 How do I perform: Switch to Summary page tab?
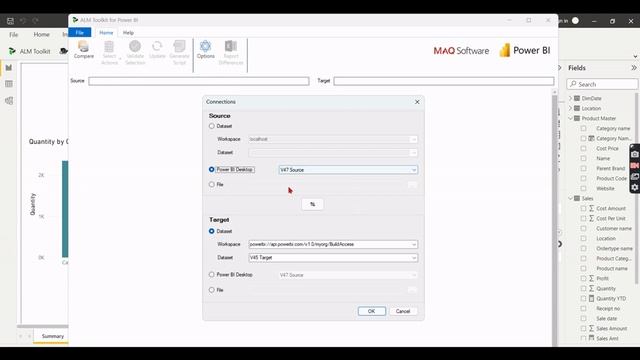53,336
